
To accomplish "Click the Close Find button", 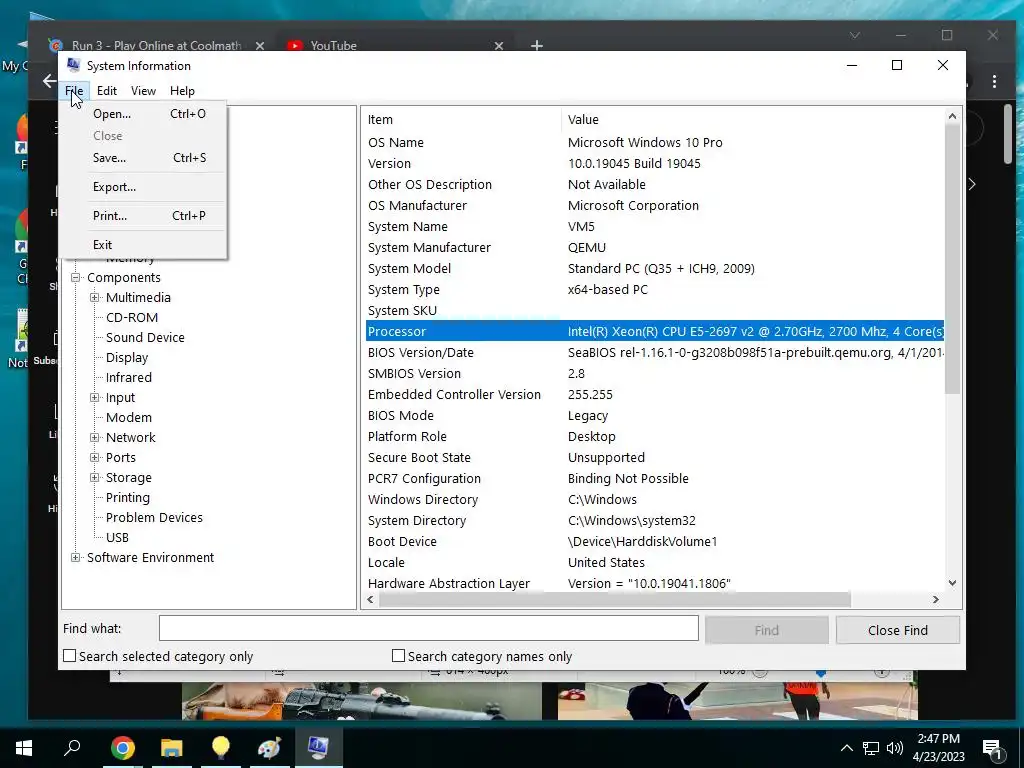I will point(898,630).
